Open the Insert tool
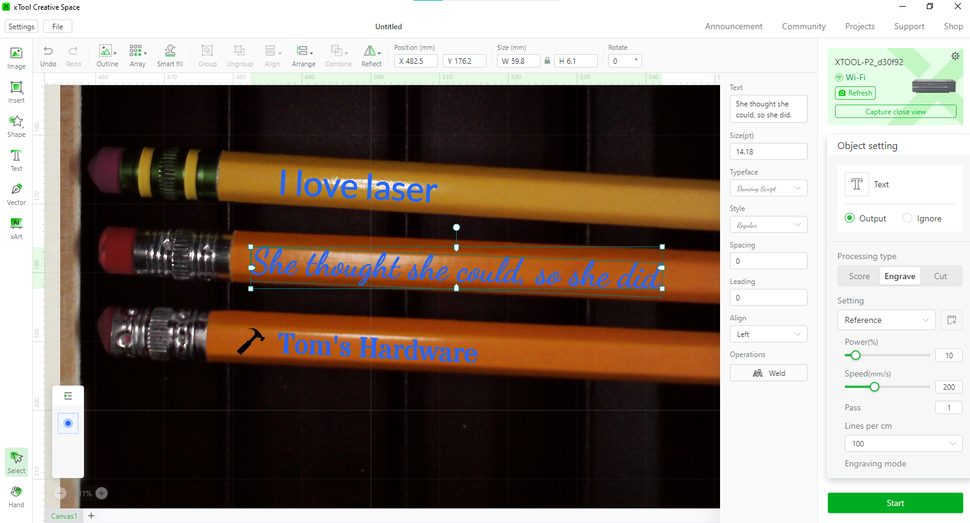Image resolution: width=970 pixels, height=523 pixels. tap(16, 92)
